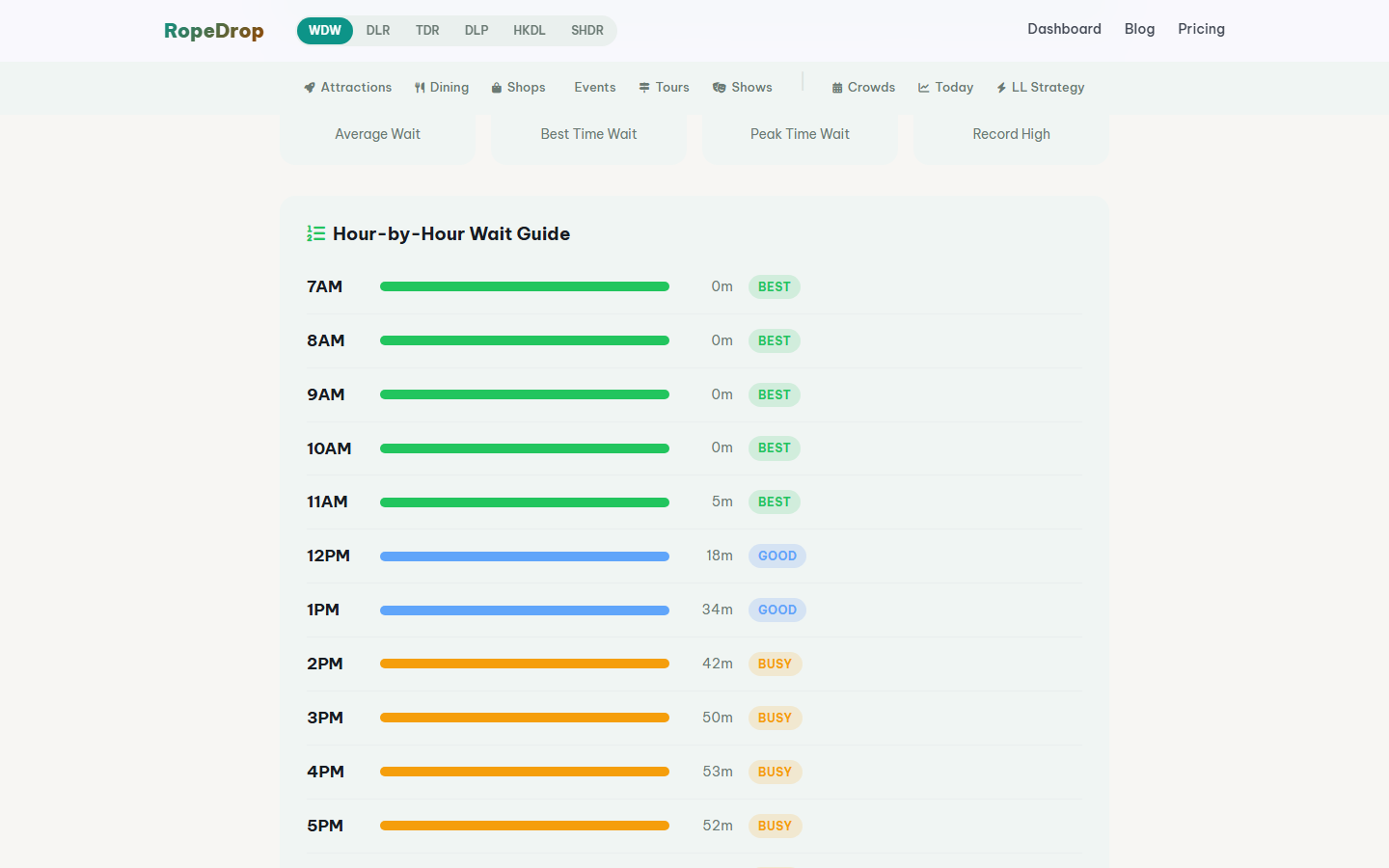The image size is (1389, 868).
Task: Click the Hour-by-Hour list icon
Action: point(315,233)
